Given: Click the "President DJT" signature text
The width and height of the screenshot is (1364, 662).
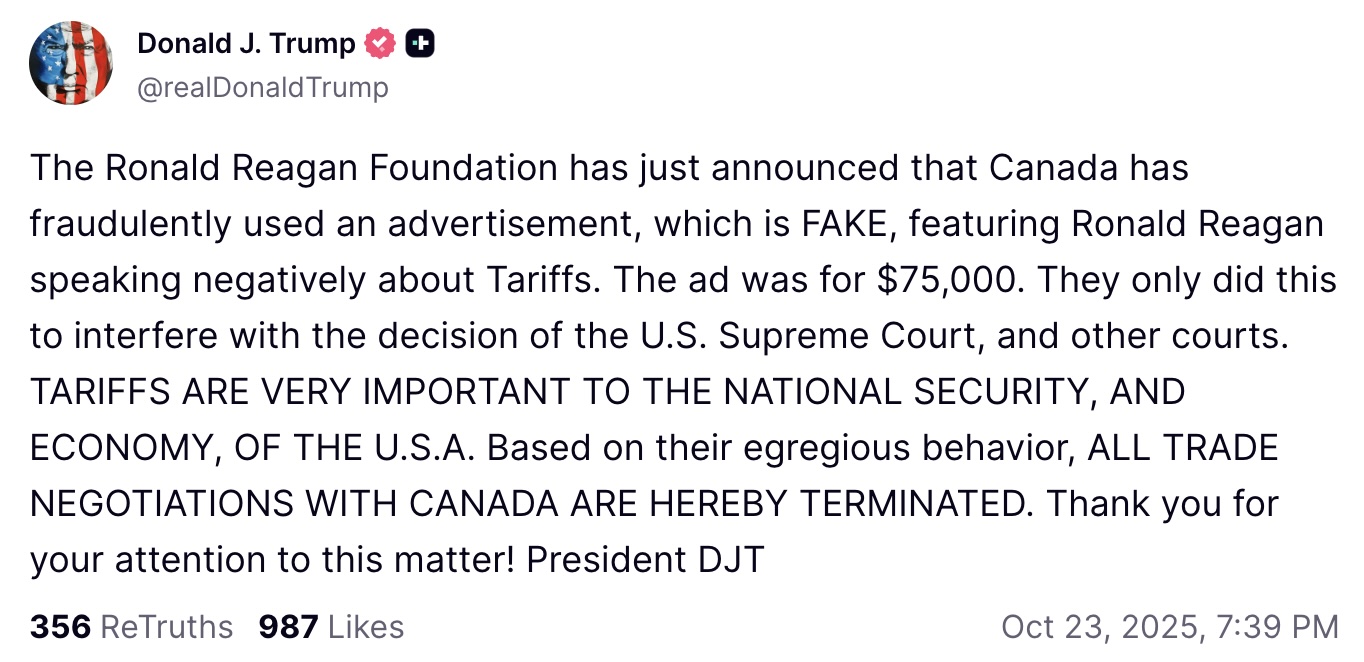Looking at the screenshot, I should (645, 559).
